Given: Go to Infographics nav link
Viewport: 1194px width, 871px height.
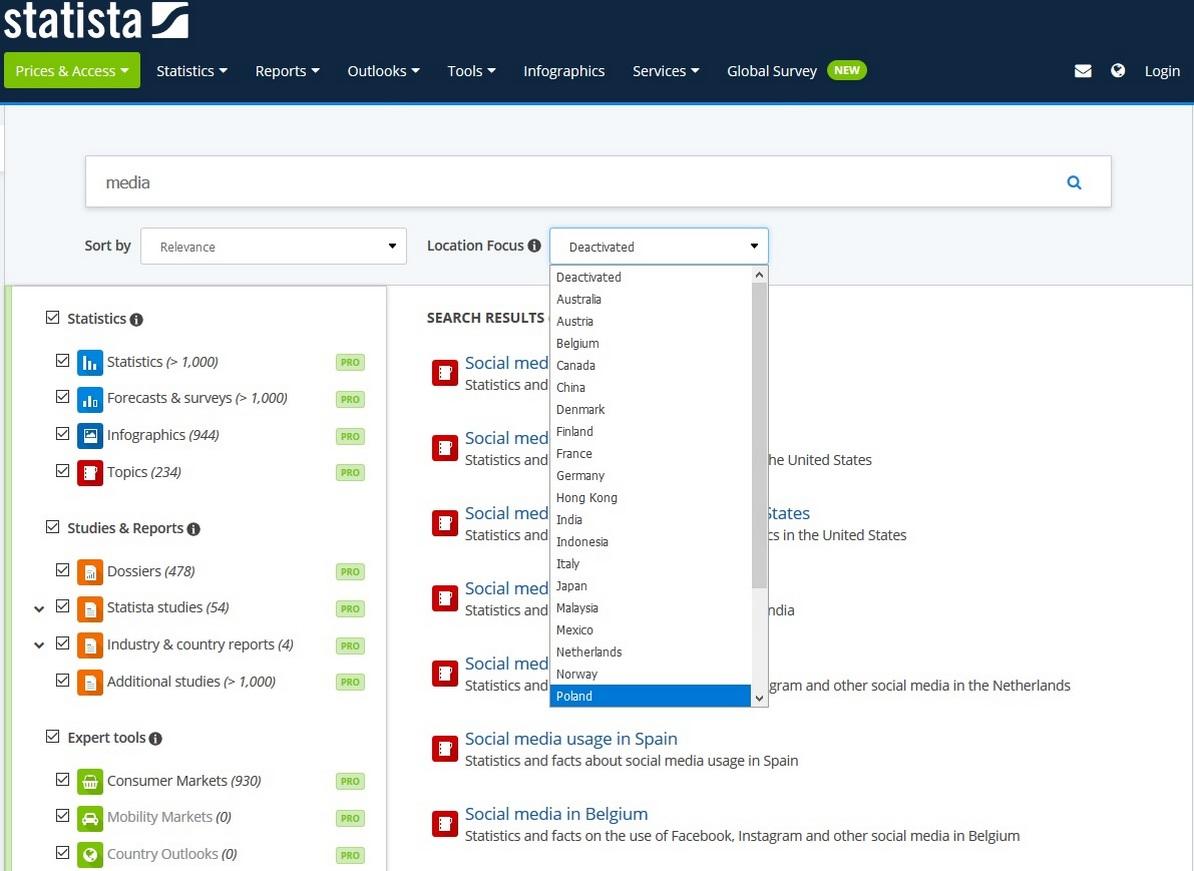Looking at the screenshot, I should click(x=564, y=71).
